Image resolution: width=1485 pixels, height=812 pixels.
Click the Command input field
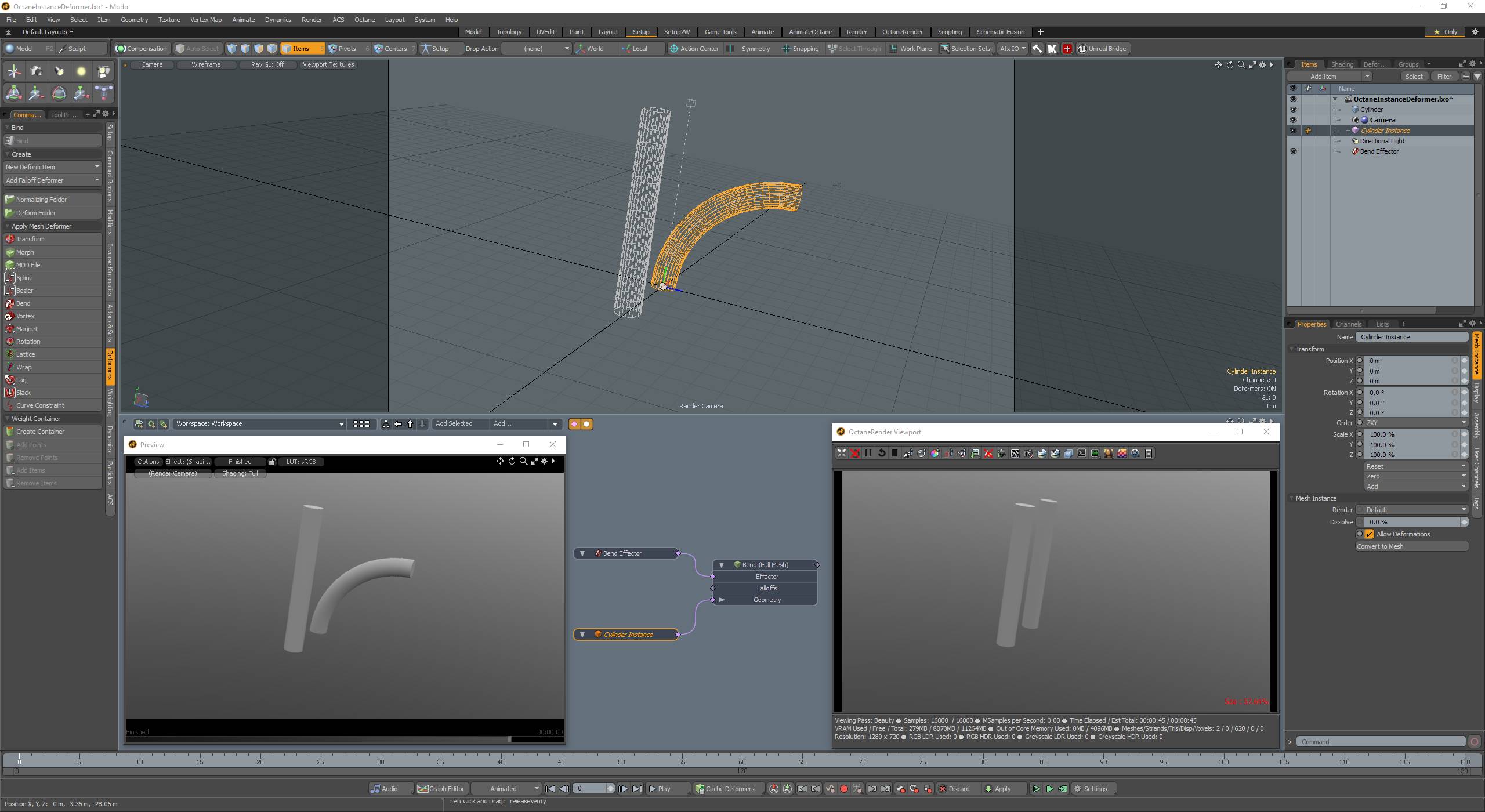(1381, 742)
